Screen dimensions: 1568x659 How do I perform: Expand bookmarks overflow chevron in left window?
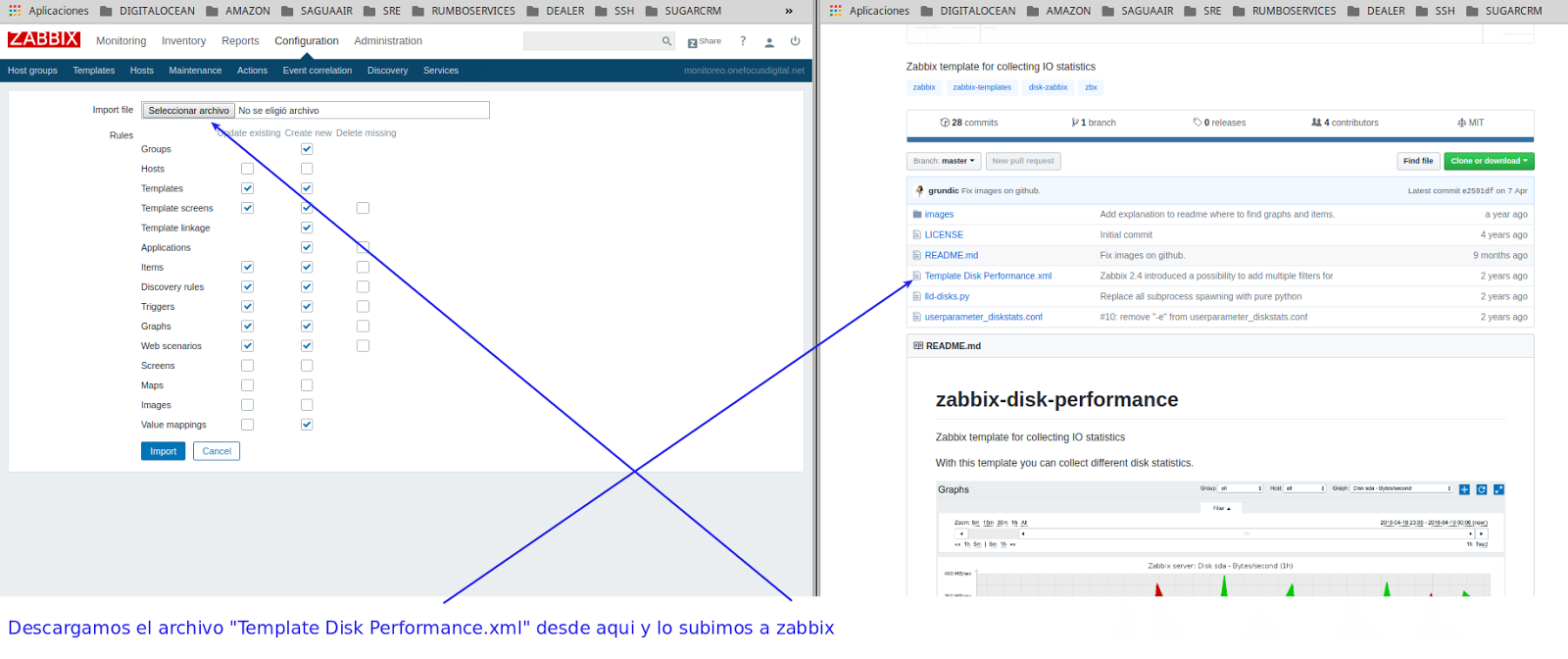[x=789, y=11]
